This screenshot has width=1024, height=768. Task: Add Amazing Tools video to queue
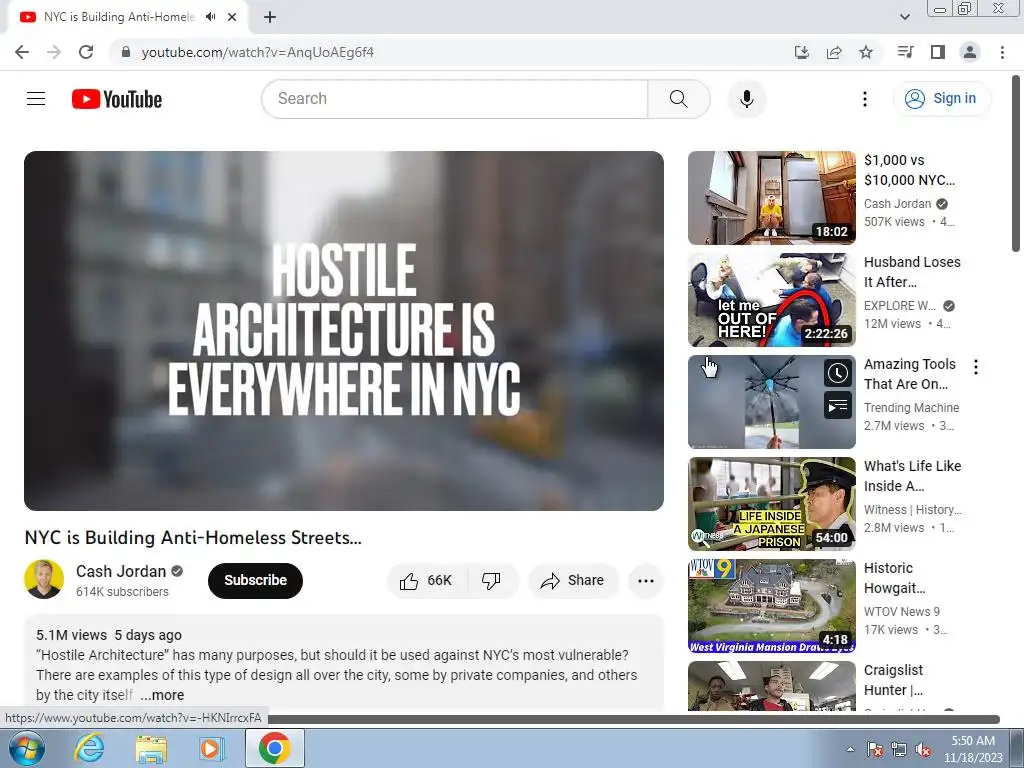(x=838, y=406)
